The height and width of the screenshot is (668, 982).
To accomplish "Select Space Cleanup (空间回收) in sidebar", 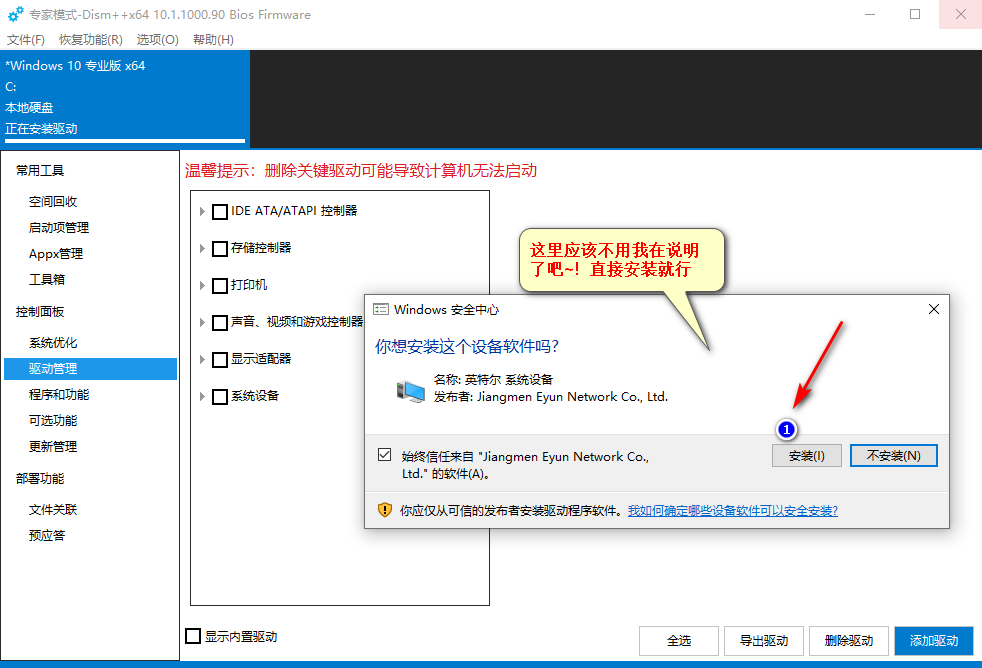I will click(53, 201).
